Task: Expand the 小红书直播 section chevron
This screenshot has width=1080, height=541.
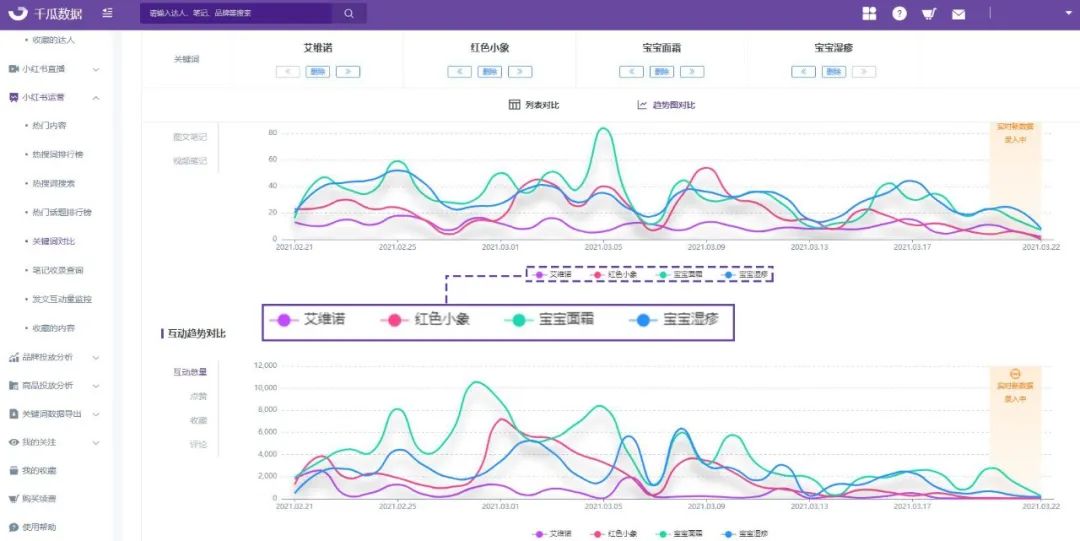Action: pyautogui.click(x=96, y=69)
